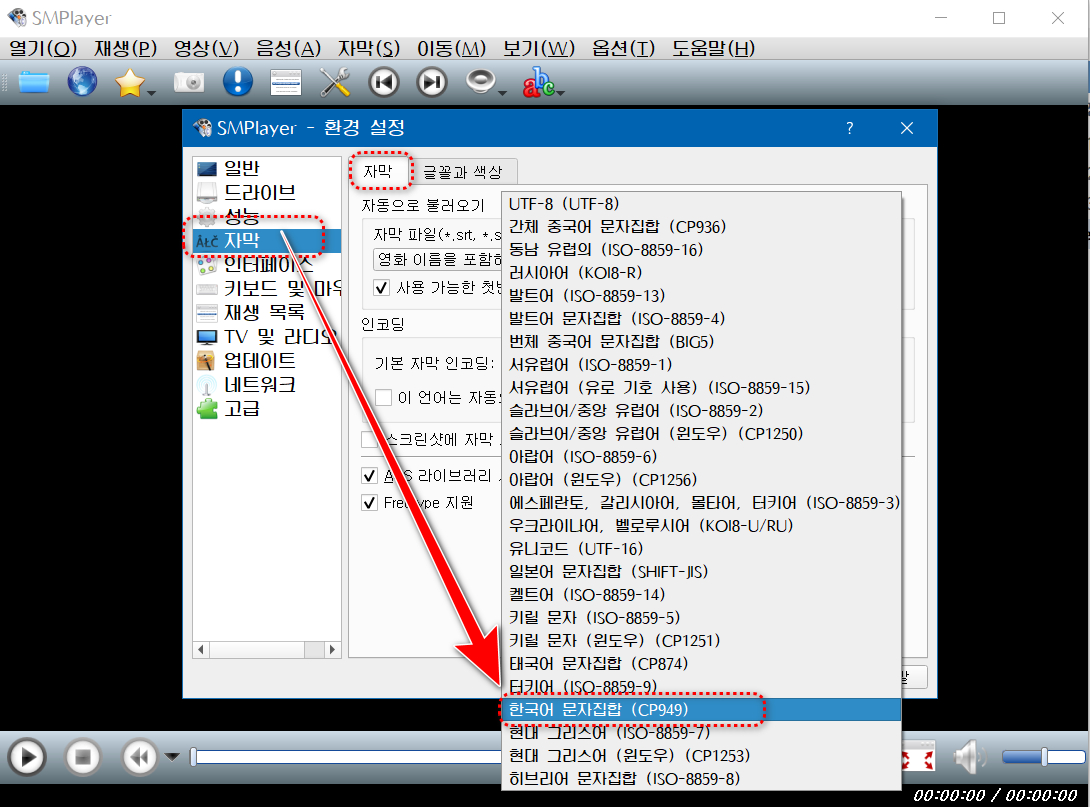Open file with the folder toolbar icon
Viewport: 1090px width, 807px height.
click(x=33, y=82)
